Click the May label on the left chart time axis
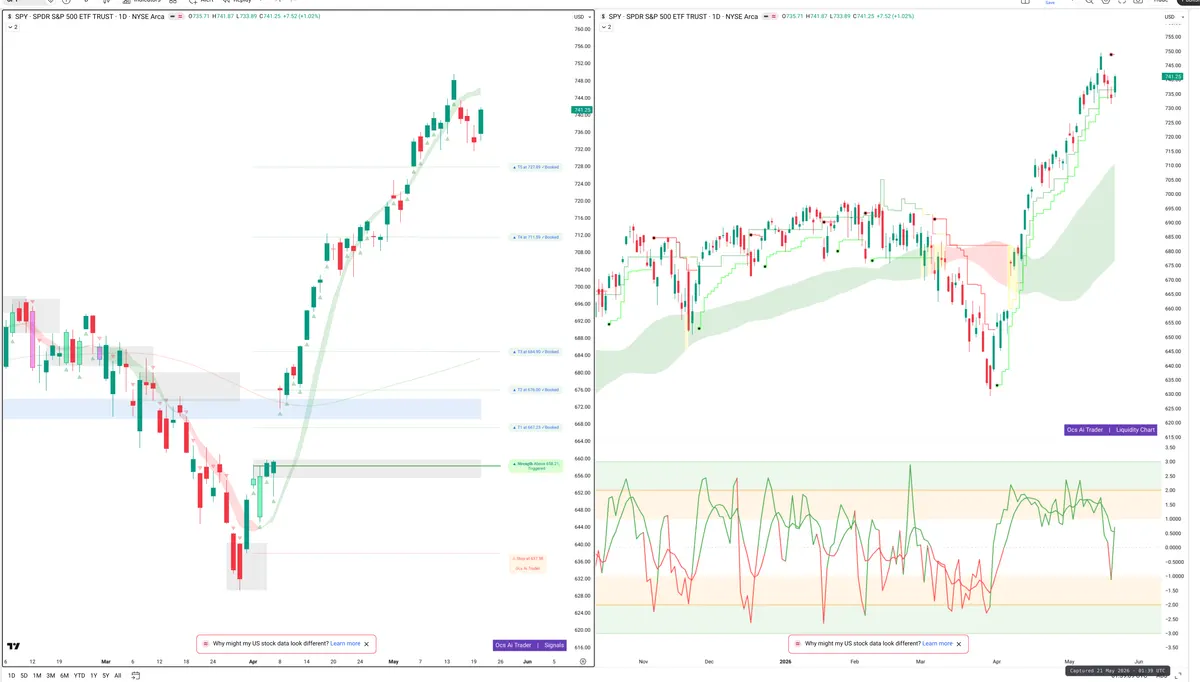 click(x=391, y=661)
